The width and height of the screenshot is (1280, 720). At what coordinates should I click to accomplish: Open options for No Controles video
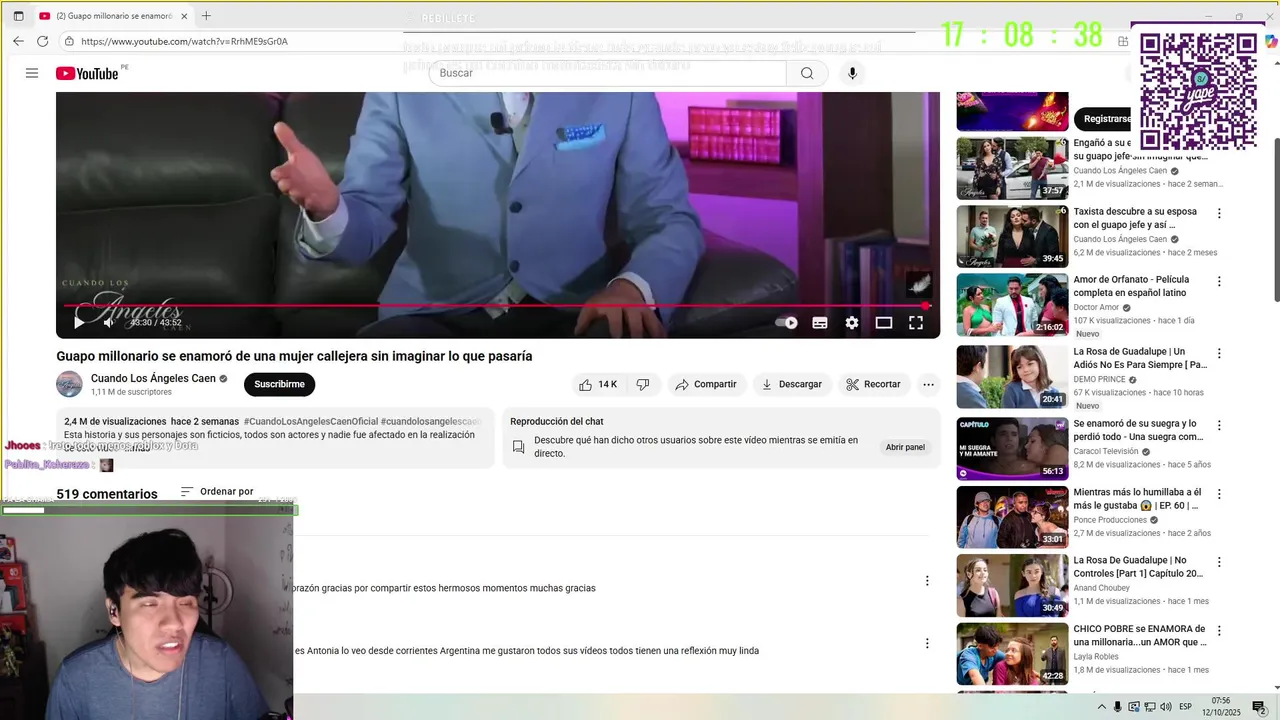(1219, 562)
